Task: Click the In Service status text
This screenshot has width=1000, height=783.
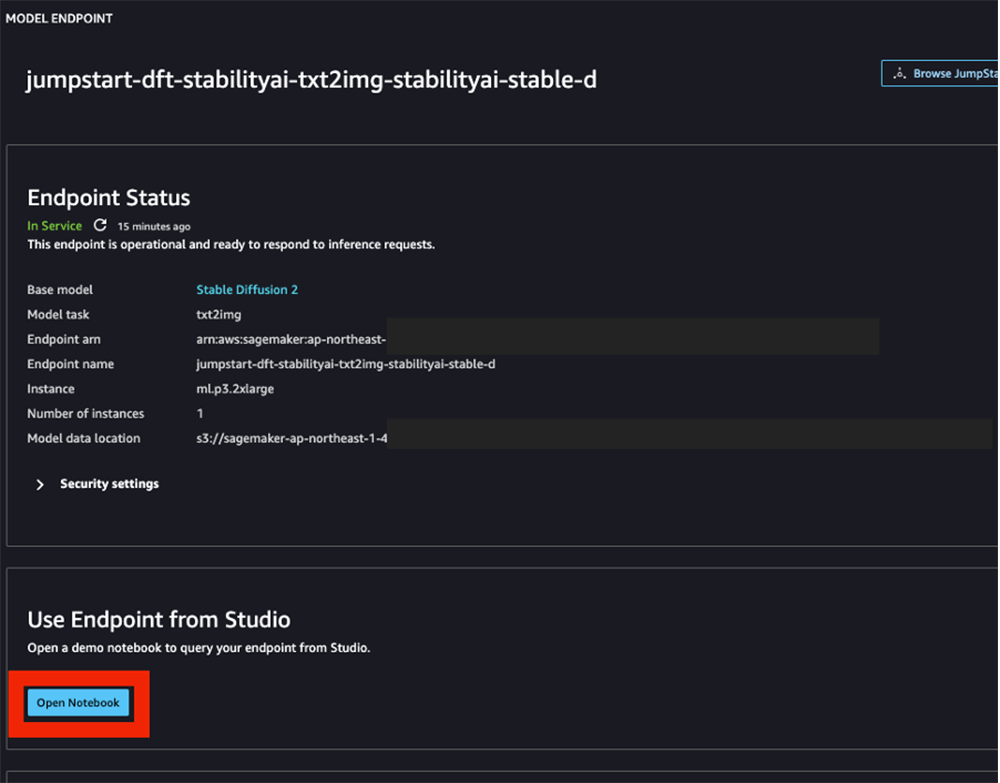Action: pyautogui.click(x=54, y=226)
